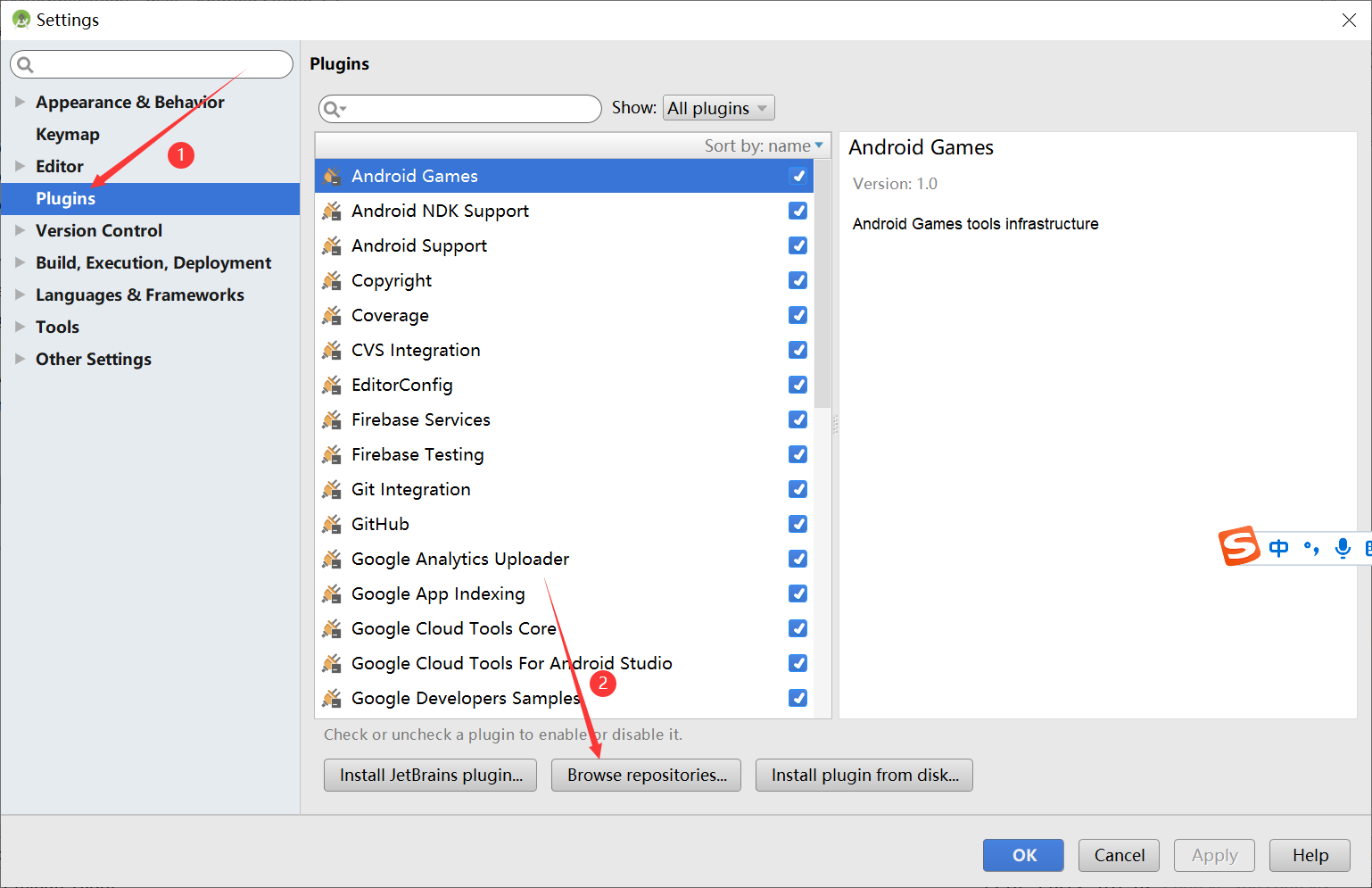
Task: Click the plugin search magnifier icon
Action: click(x=333, y=109)
